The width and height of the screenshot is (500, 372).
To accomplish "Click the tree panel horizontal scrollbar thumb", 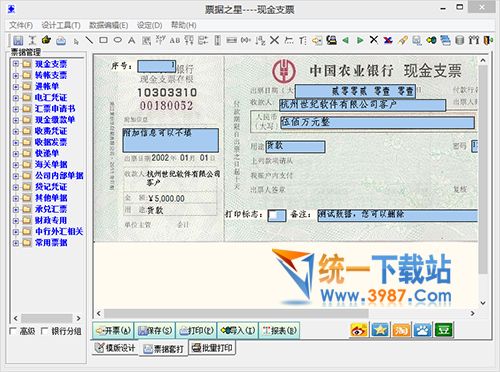I will point(47,318).
